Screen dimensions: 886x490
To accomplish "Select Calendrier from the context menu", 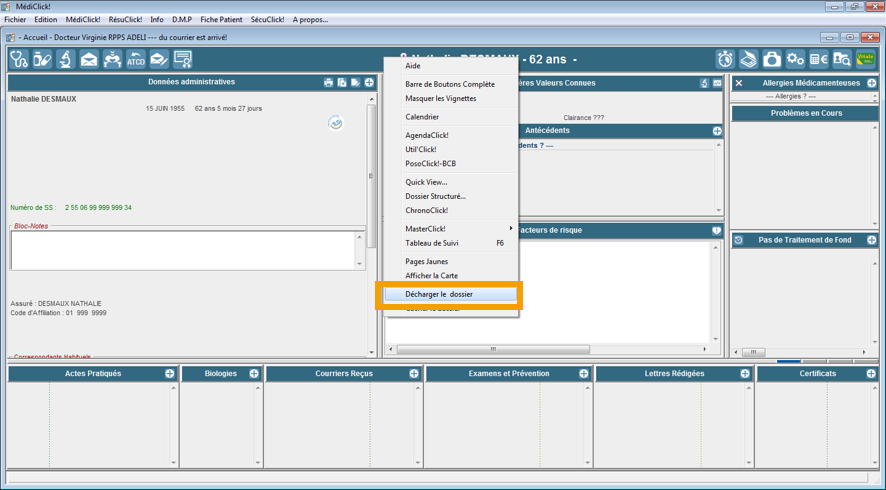I will click(422, 117).
